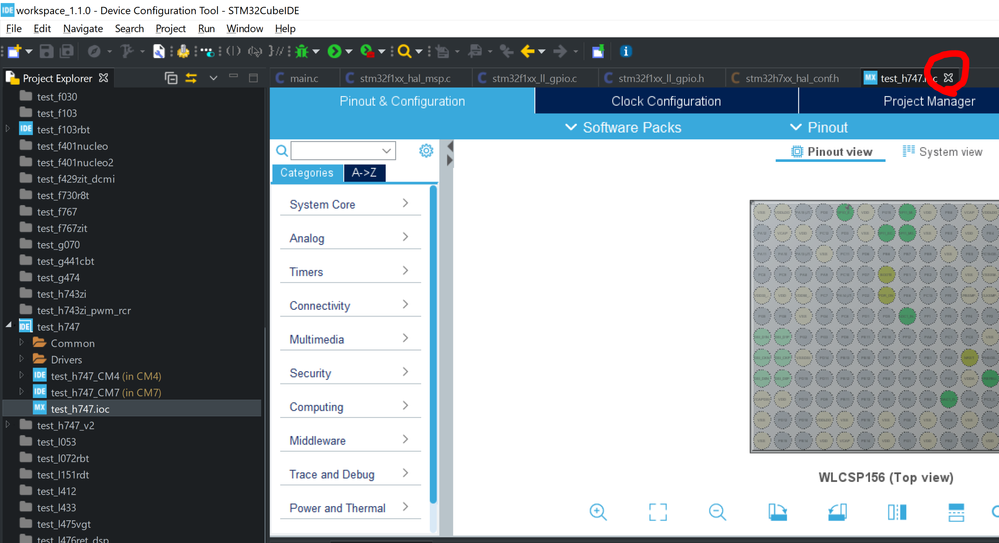Expand the Analog category

(x=350, y=238)
